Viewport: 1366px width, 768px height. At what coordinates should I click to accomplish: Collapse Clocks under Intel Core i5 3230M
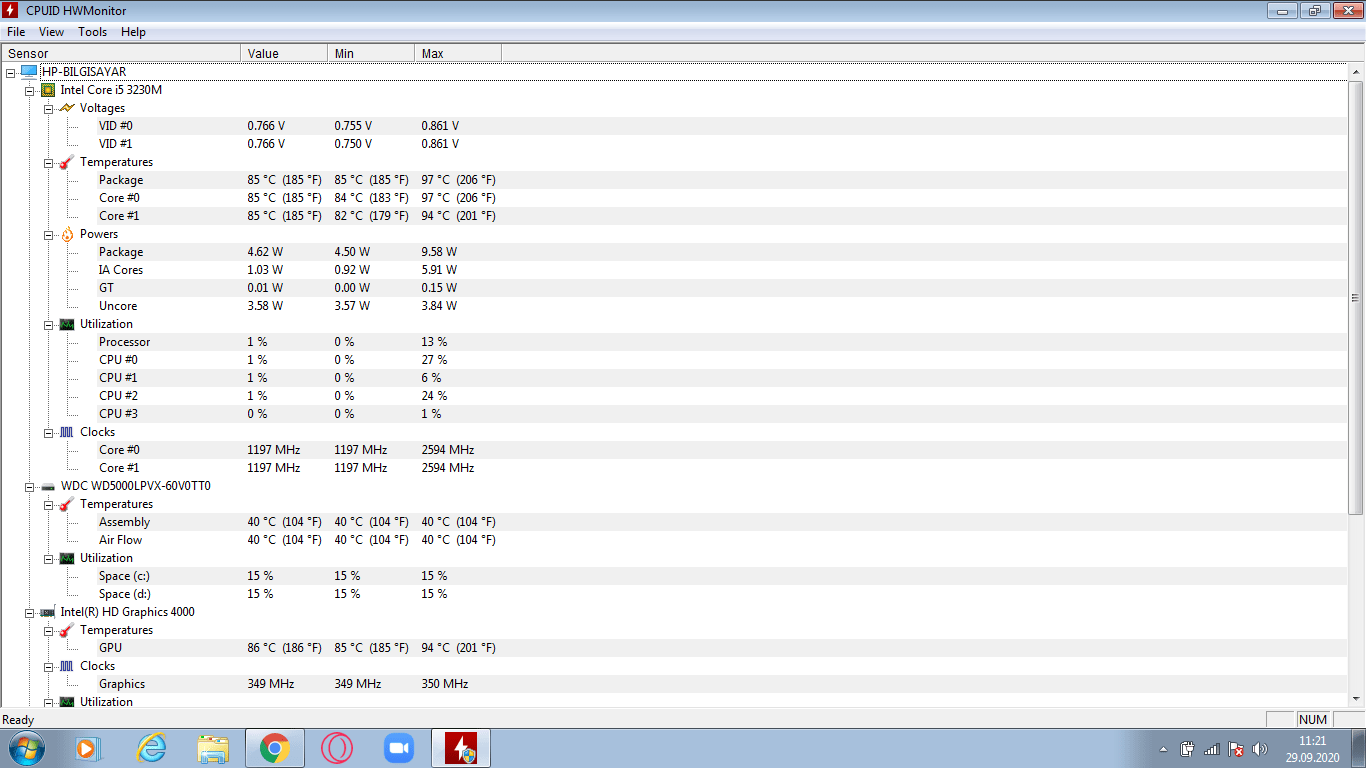point(48,432)
